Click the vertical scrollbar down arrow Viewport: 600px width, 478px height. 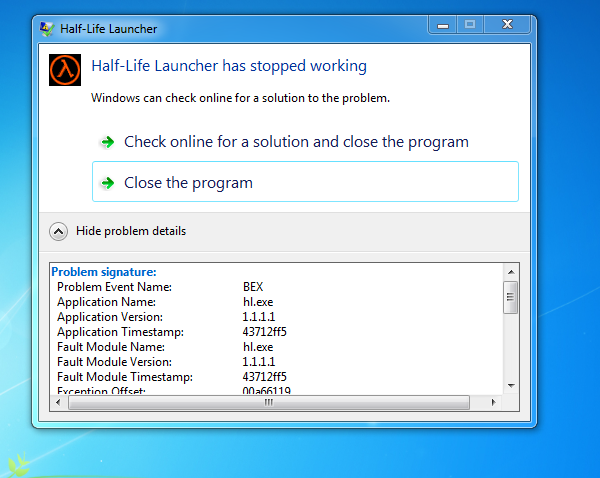click(511, 386)
